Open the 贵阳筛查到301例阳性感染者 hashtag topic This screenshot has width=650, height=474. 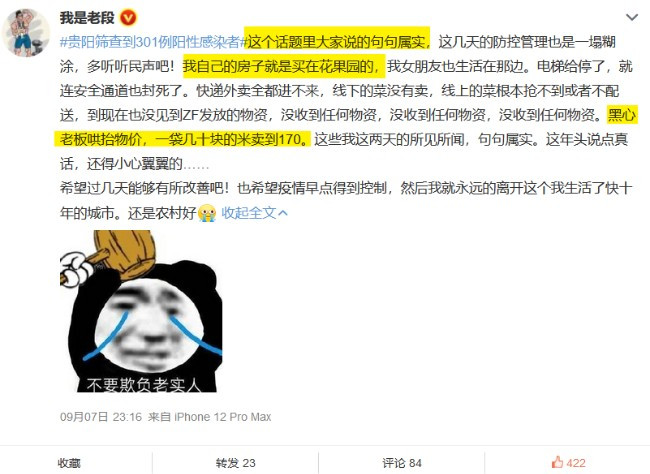pos(153,42)
